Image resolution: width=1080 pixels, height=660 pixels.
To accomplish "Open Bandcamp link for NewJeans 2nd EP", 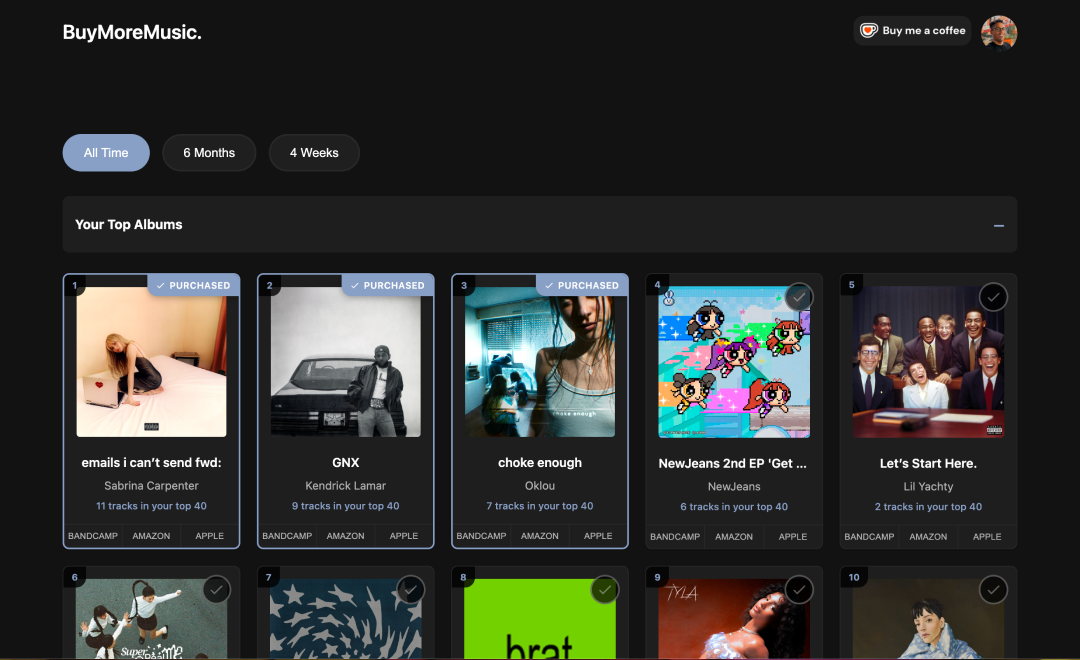I will point(675,536).
